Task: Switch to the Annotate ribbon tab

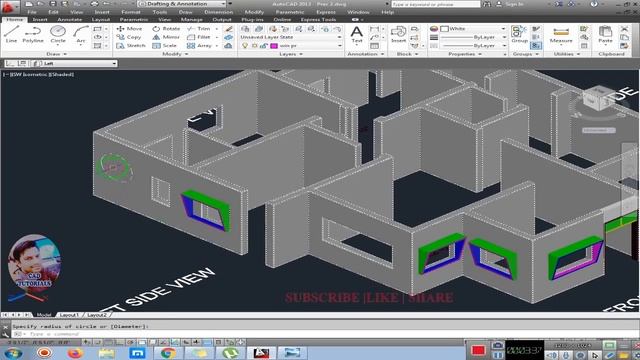Action: [69, 20]
